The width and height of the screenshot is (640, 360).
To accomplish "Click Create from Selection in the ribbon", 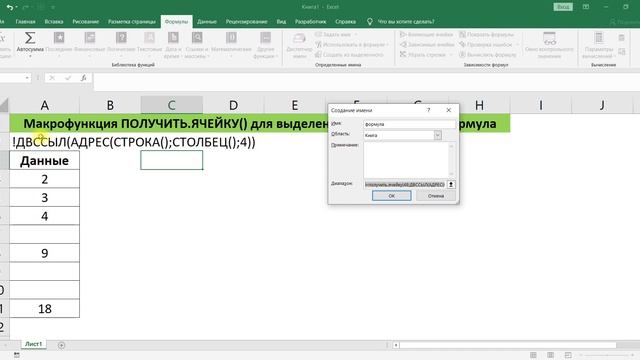I will 349,54.
